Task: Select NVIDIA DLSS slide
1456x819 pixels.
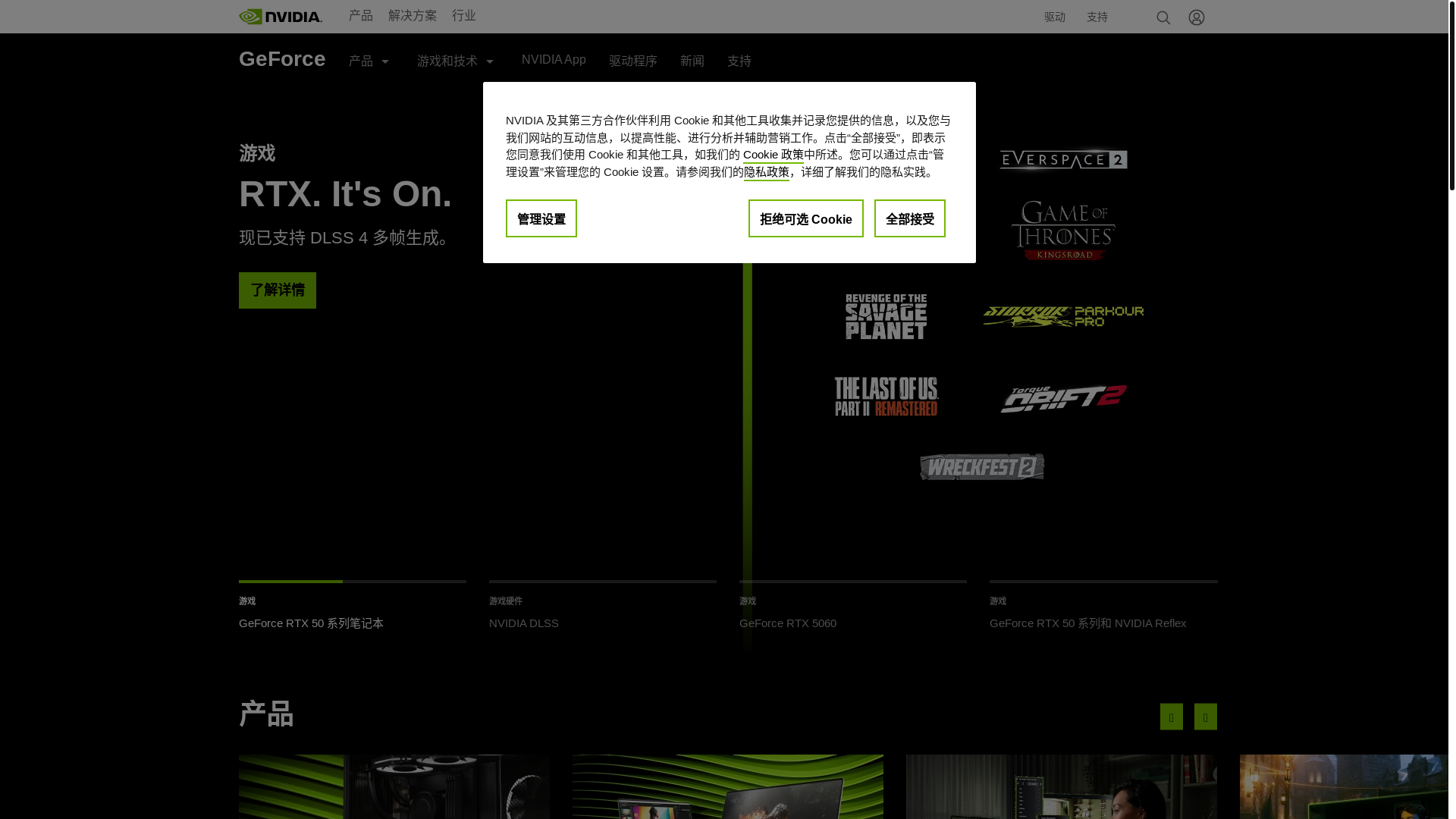Action: (524, 623)
